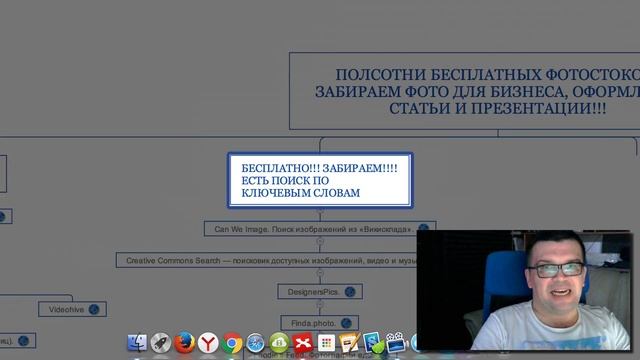The height and width of the screenshot is (360, 640).
Task: Select the DesignersPics topic node
Action: click(320, 292)
